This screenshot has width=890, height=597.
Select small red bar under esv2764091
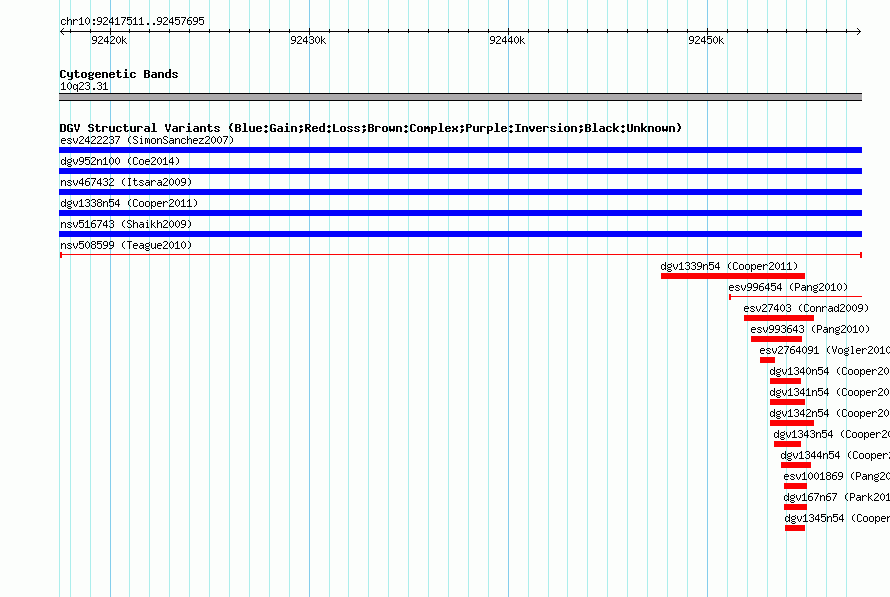pos(767,360)
